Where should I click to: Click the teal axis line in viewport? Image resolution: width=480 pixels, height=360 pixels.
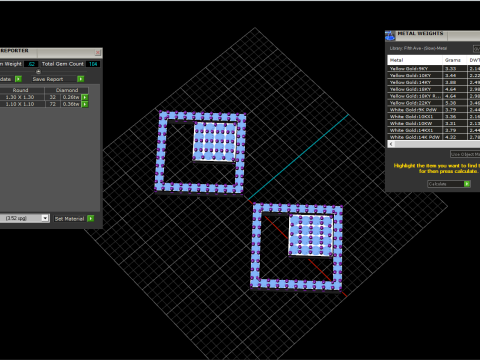tap(300, 156)
